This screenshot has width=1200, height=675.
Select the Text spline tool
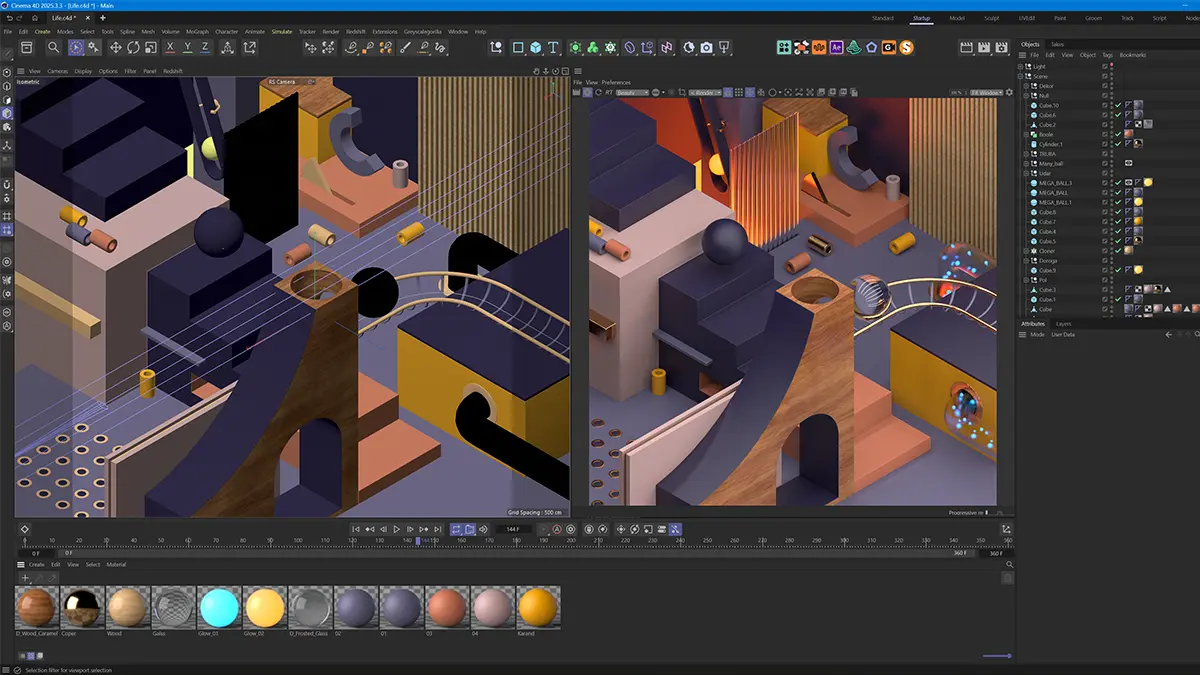pos(553,47)
